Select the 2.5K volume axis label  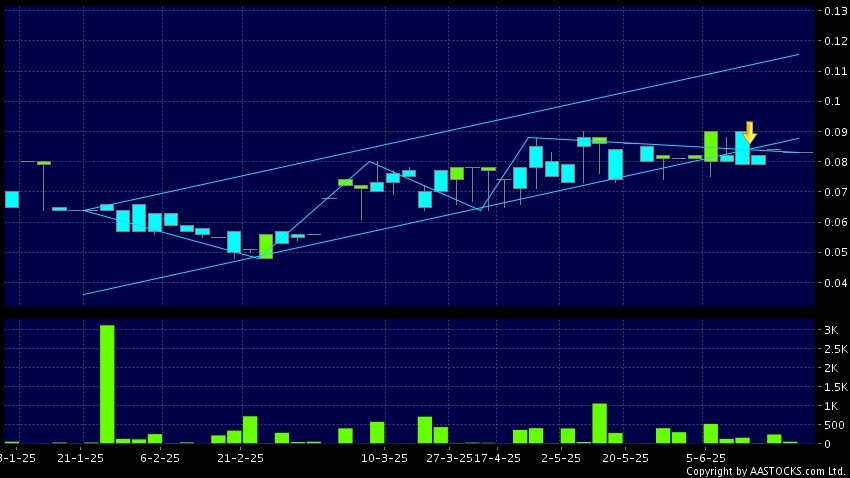pos(836,349)
